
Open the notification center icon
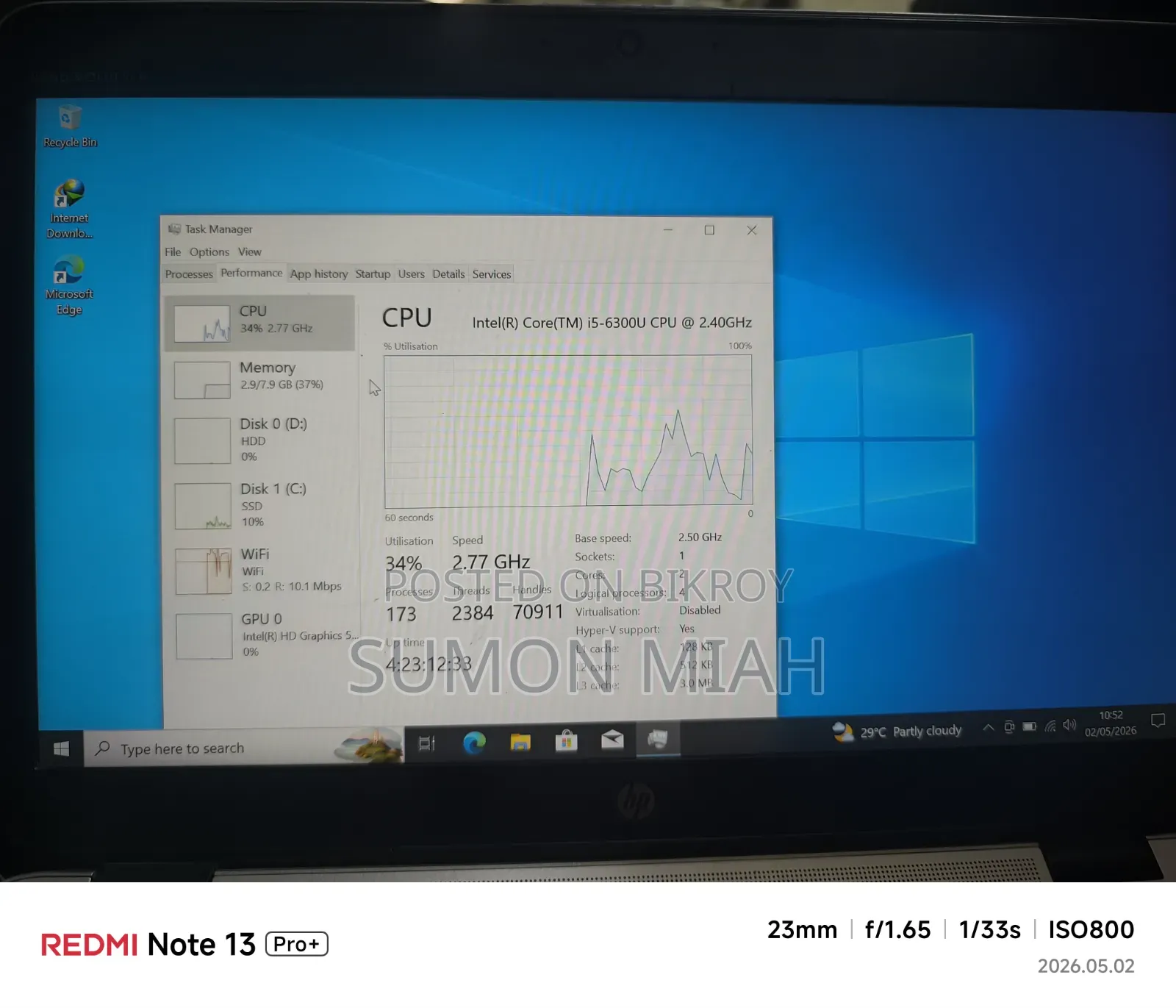(x=1158, y=721)
